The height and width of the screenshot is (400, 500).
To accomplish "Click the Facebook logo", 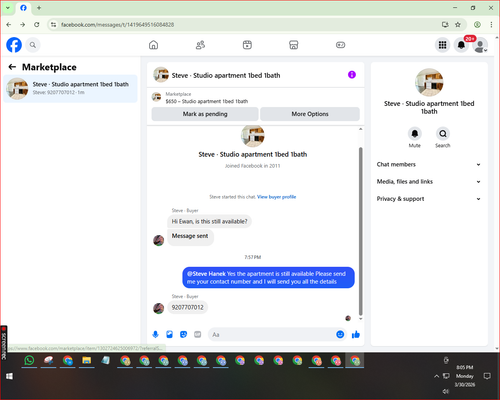I will point(14,45).
